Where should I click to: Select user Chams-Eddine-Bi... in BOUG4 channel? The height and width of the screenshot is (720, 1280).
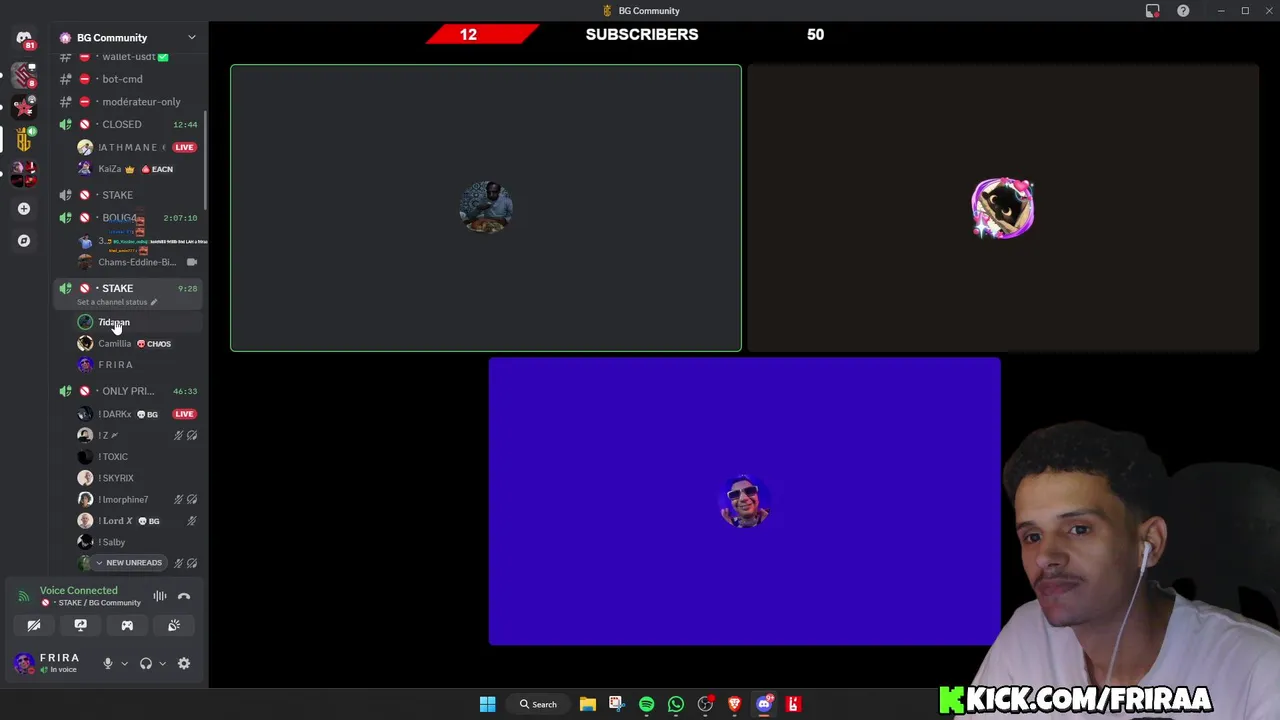[137, 262]
